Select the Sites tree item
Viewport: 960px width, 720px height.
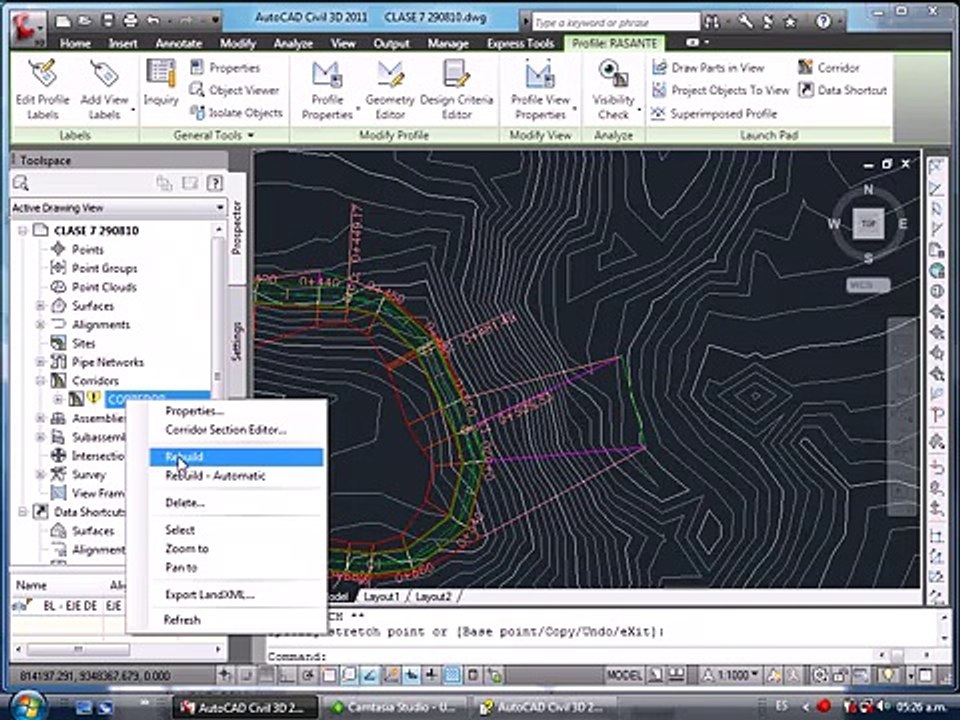(83, 343)
